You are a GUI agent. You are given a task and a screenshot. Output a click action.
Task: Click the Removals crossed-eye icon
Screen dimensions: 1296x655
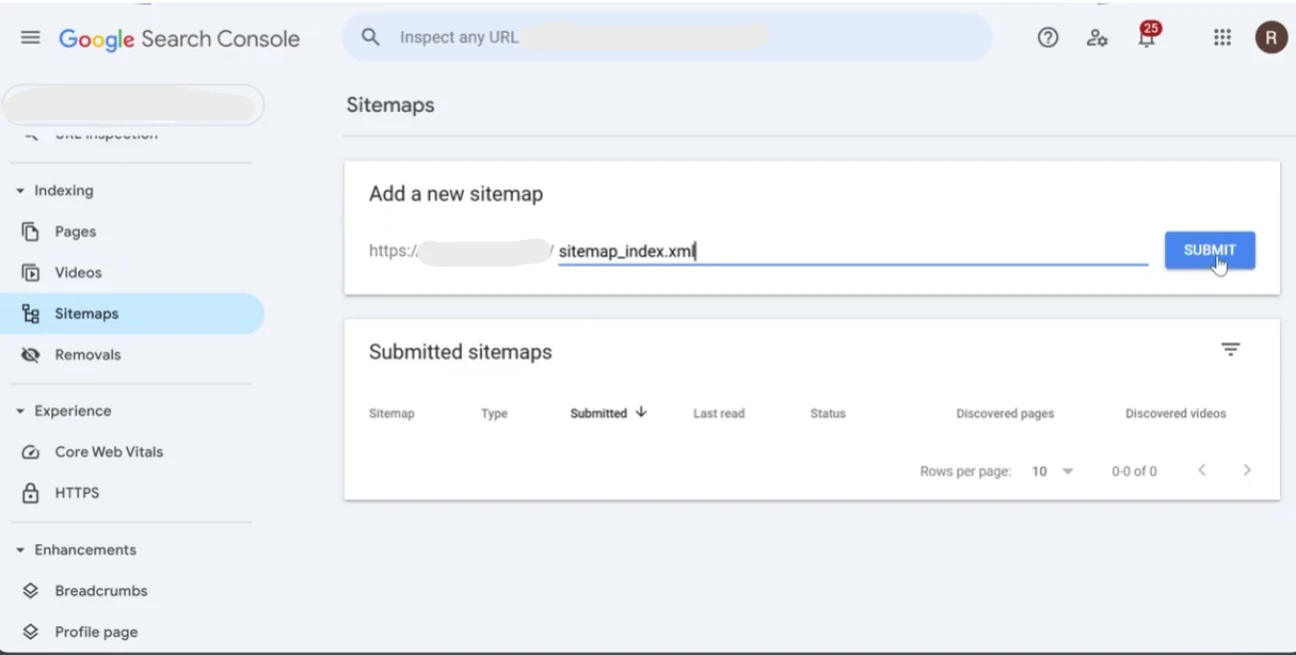click(x=30, y=354)
